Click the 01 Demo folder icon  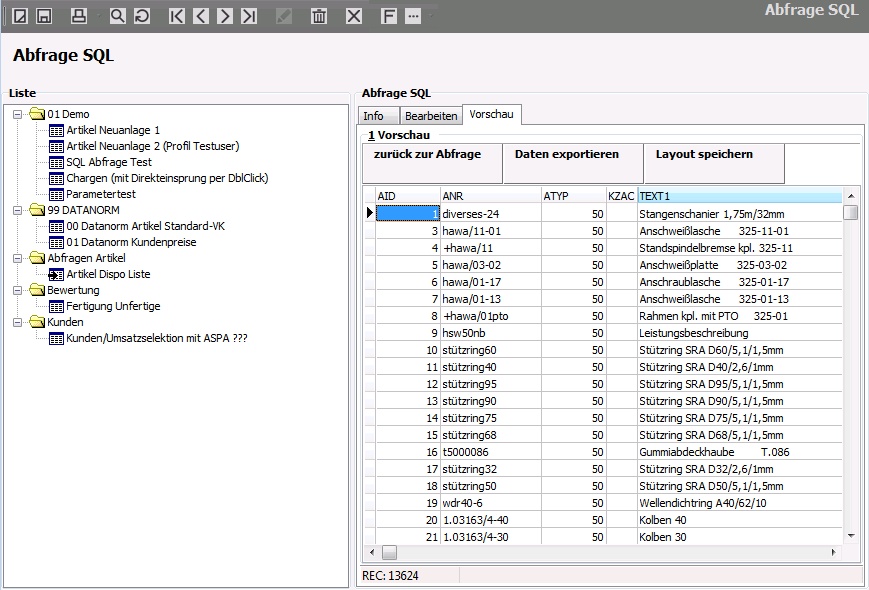(37, 114)
